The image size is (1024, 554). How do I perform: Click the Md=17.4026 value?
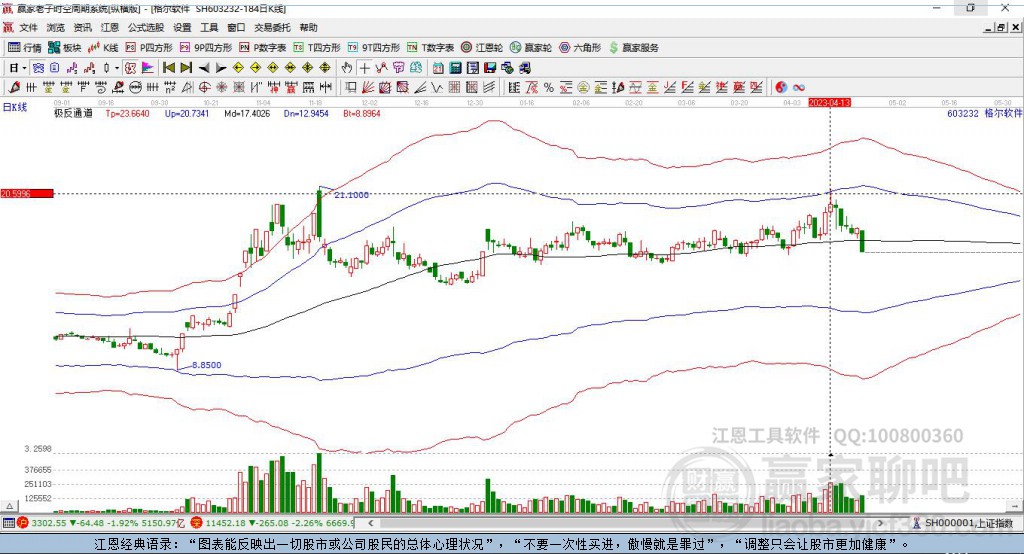(x=247, y=113)
